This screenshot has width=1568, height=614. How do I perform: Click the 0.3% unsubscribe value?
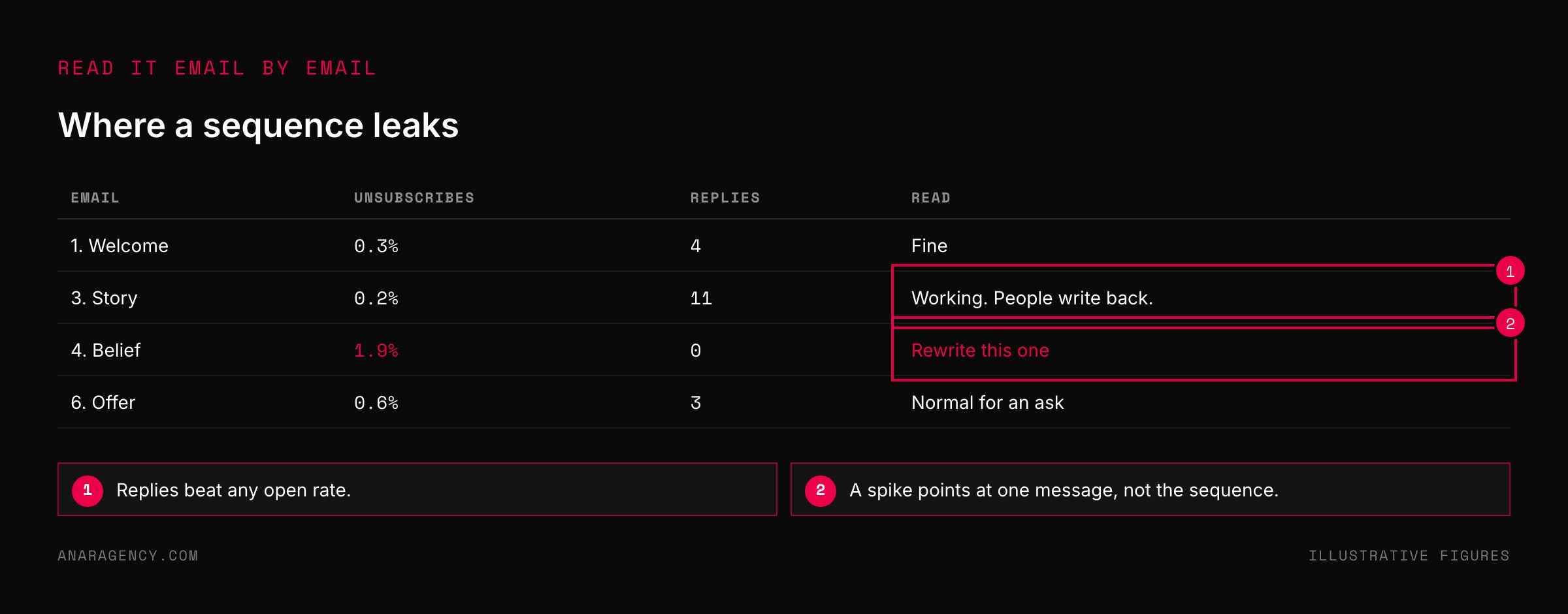[x=376, y=246]
